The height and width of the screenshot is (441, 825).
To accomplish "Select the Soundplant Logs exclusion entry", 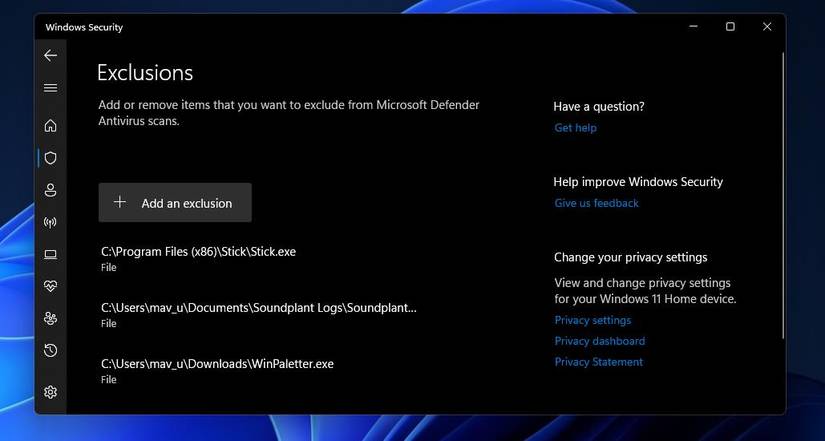I will click(259, 315).
